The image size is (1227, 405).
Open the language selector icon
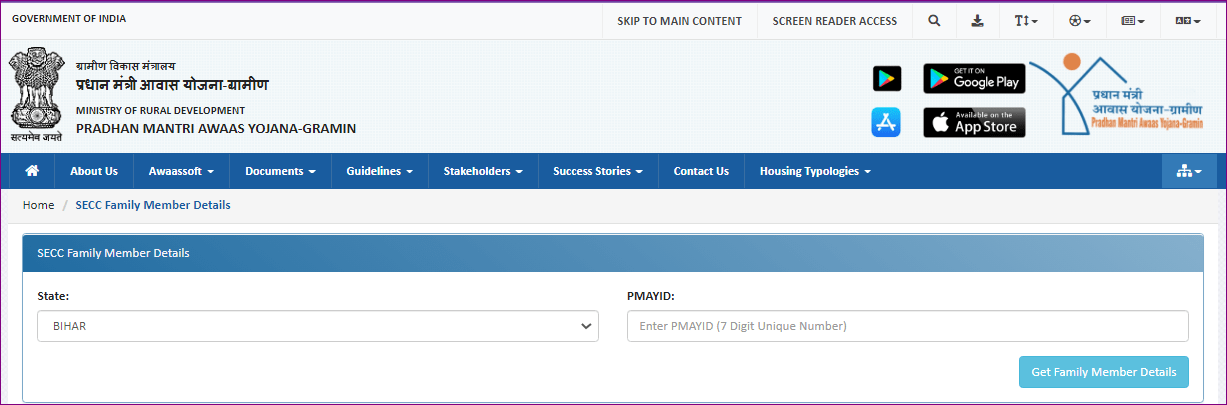(x=1188, y=21)
